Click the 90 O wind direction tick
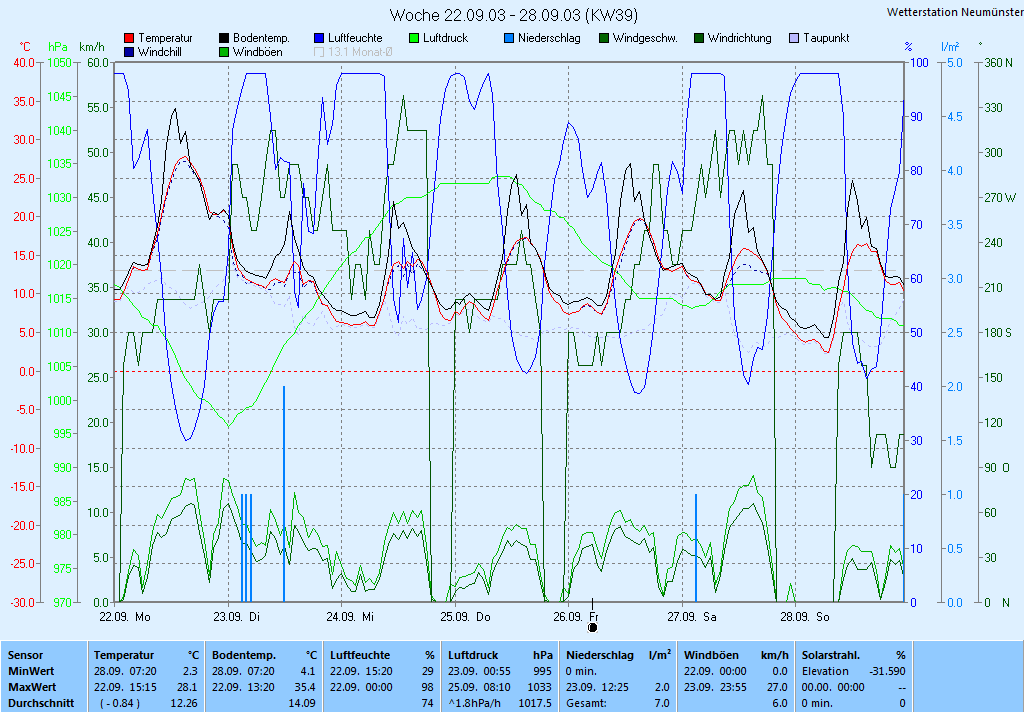Image resolution: width=1024 pixels, height=712 pixels. click(x=997, y=468)
